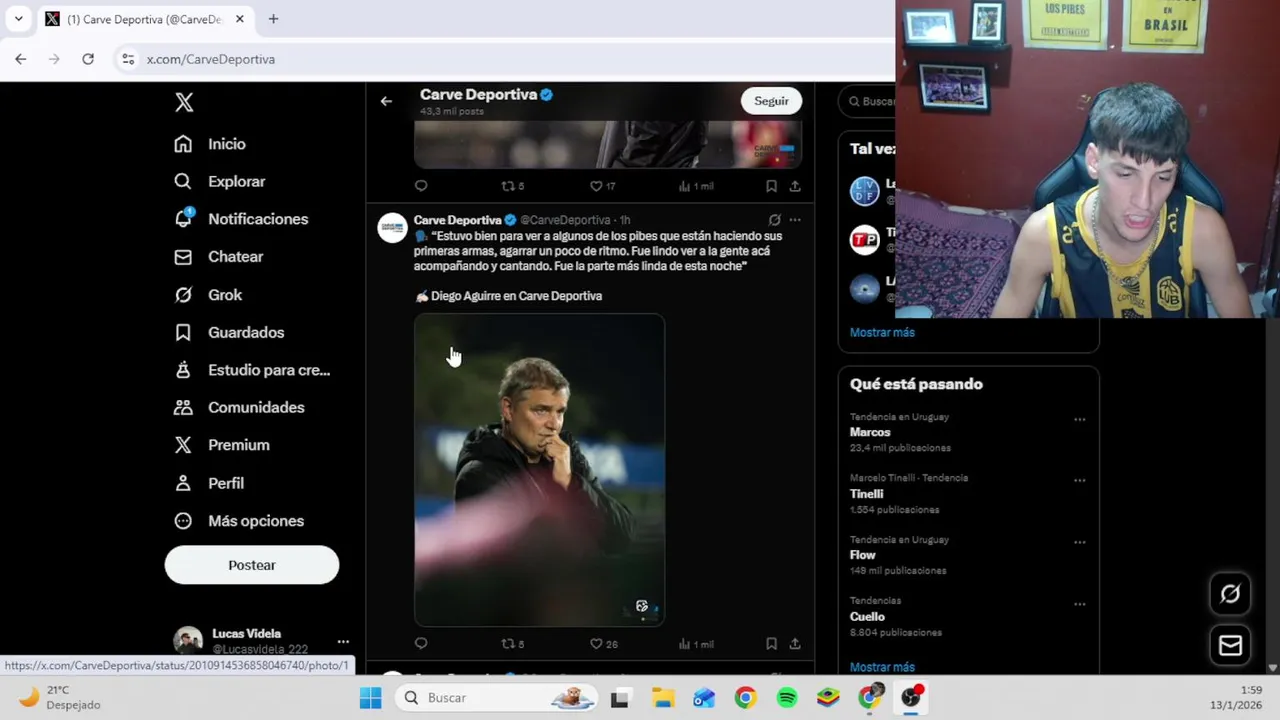Repost the Aguirre tweet with 8 reposts

click(x=512, y=644)
